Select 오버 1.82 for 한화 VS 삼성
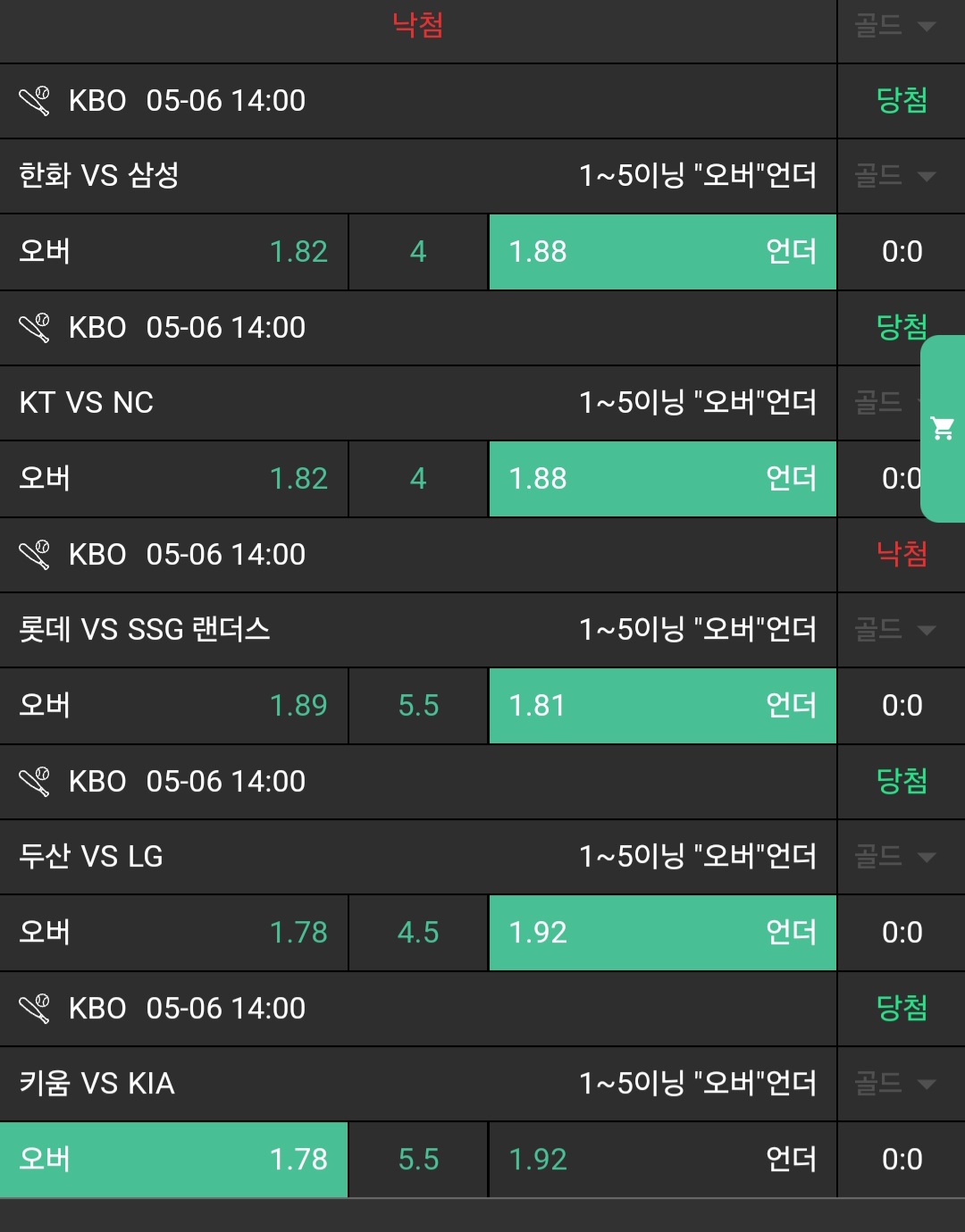The height and width of the screenshot is (1232, 965). tap(173, 252)
